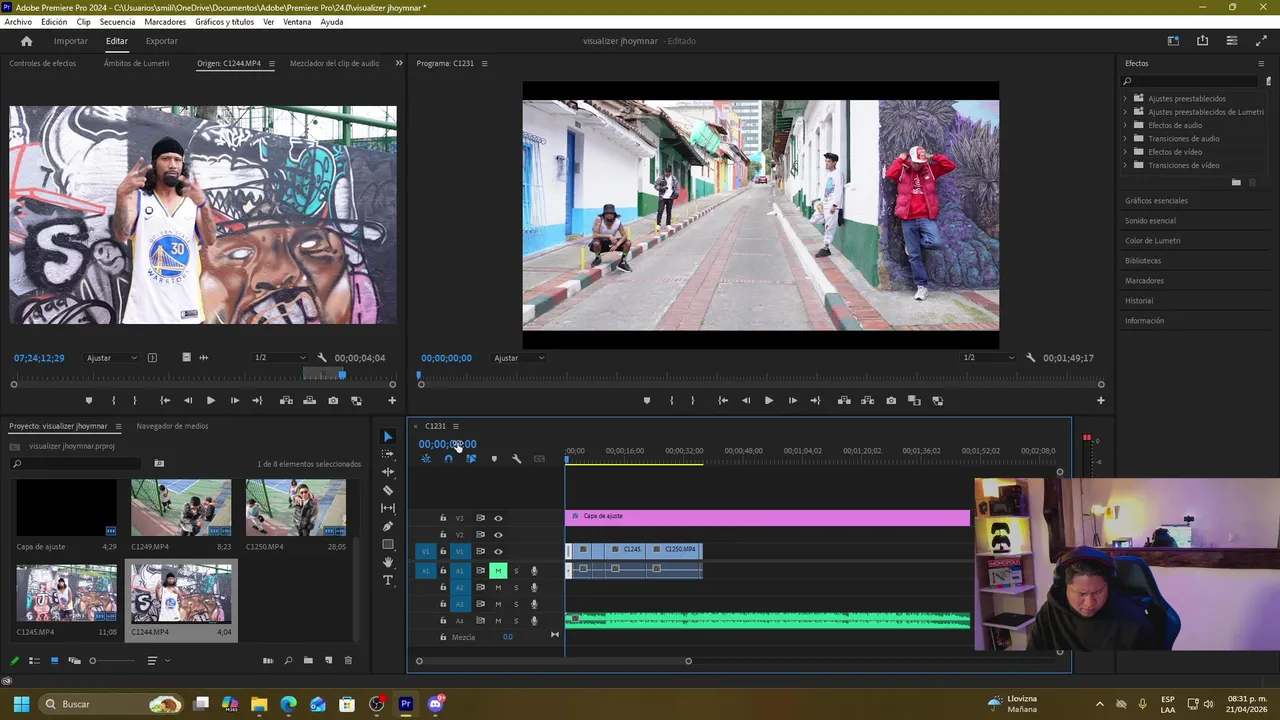Expand the Efectos de vídeo folder
The image size is (1280, 720).
point(1125,152)
